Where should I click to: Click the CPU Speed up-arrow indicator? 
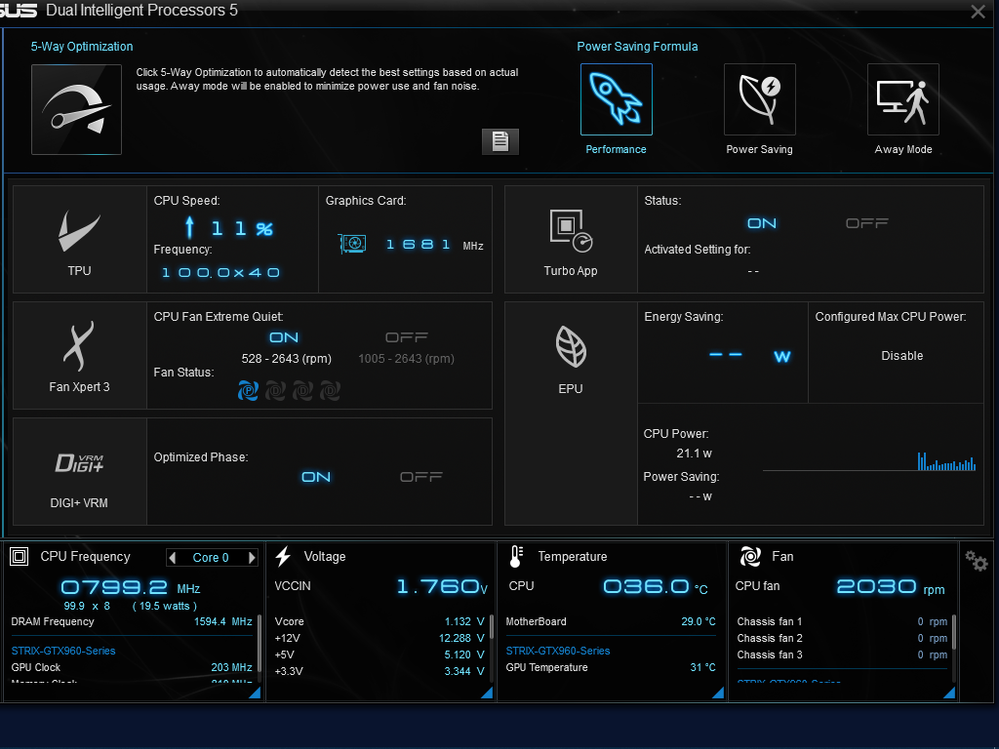tap(189, 227)
